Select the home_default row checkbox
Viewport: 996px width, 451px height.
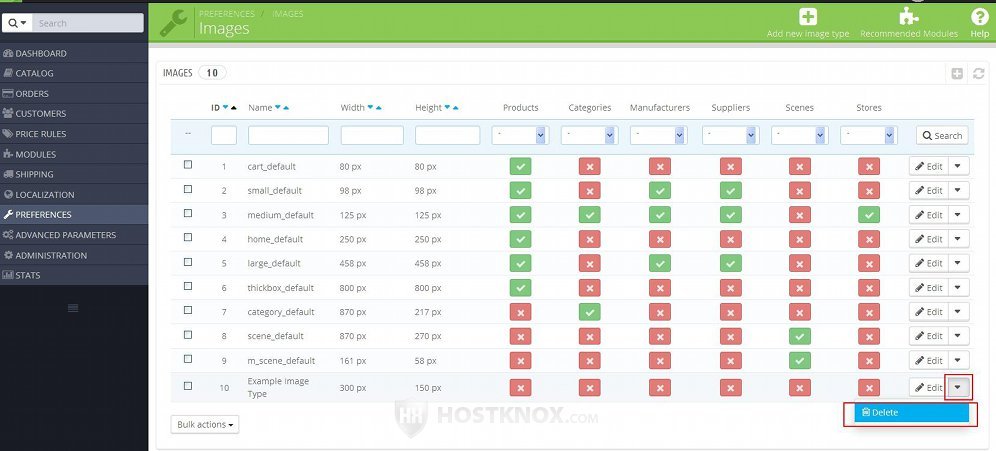pos(188,237)
